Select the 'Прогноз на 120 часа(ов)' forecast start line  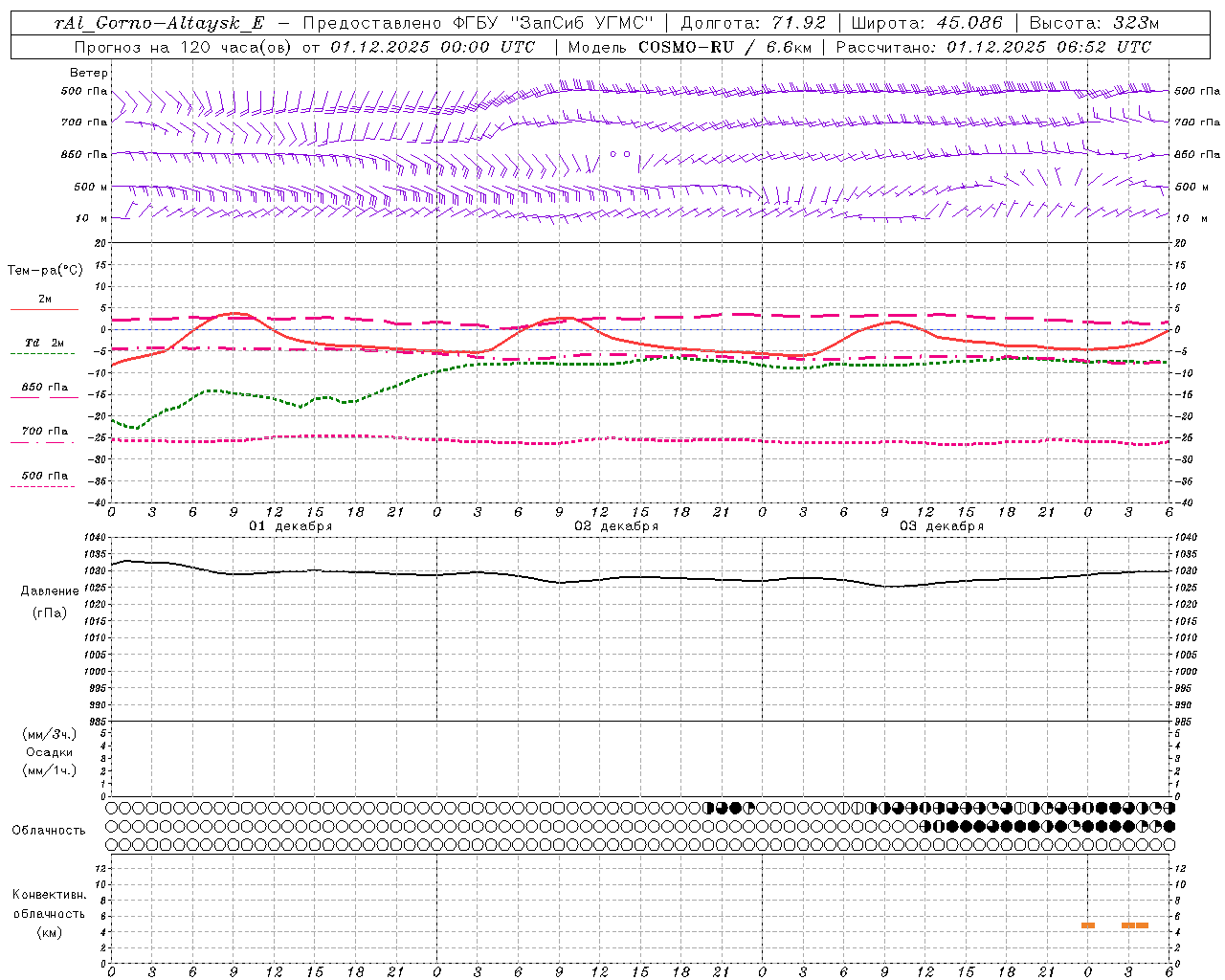coord(304,47)
